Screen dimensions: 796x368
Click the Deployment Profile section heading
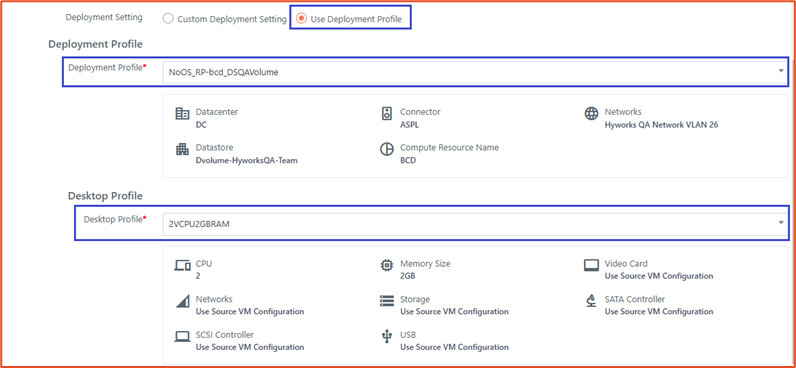(x=95, y=44)
